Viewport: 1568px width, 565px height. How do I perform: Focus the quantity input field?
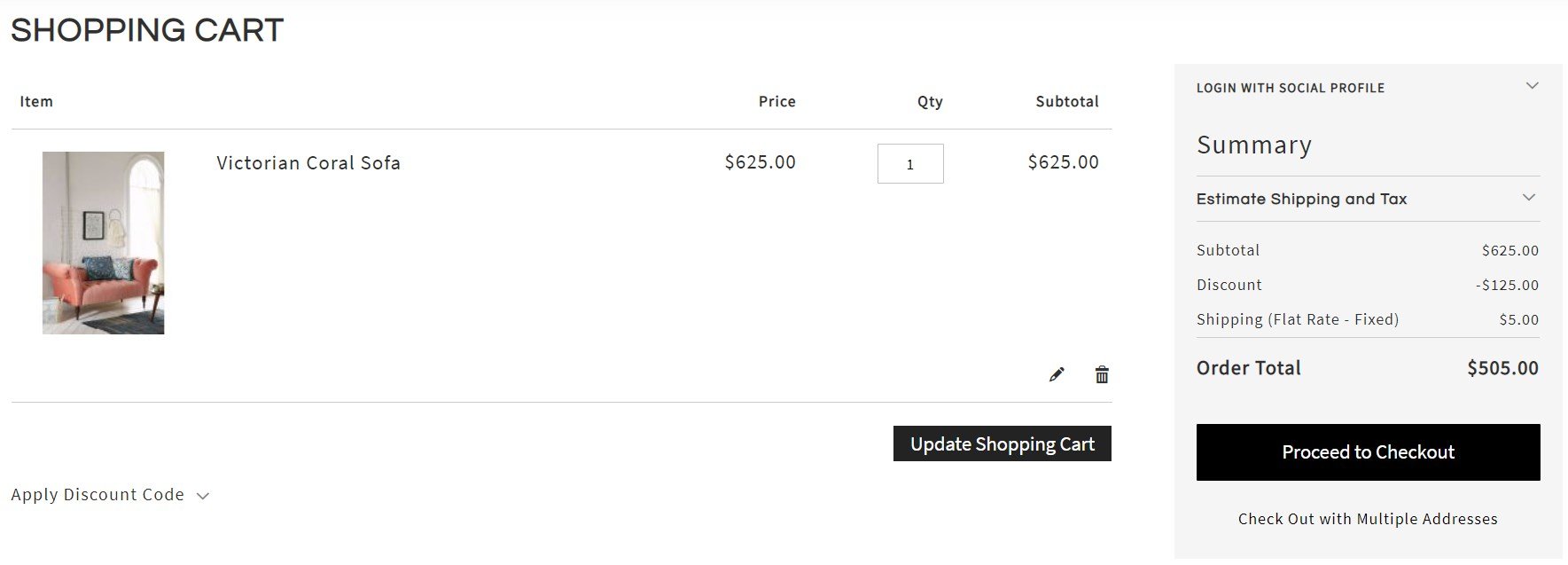910,163
